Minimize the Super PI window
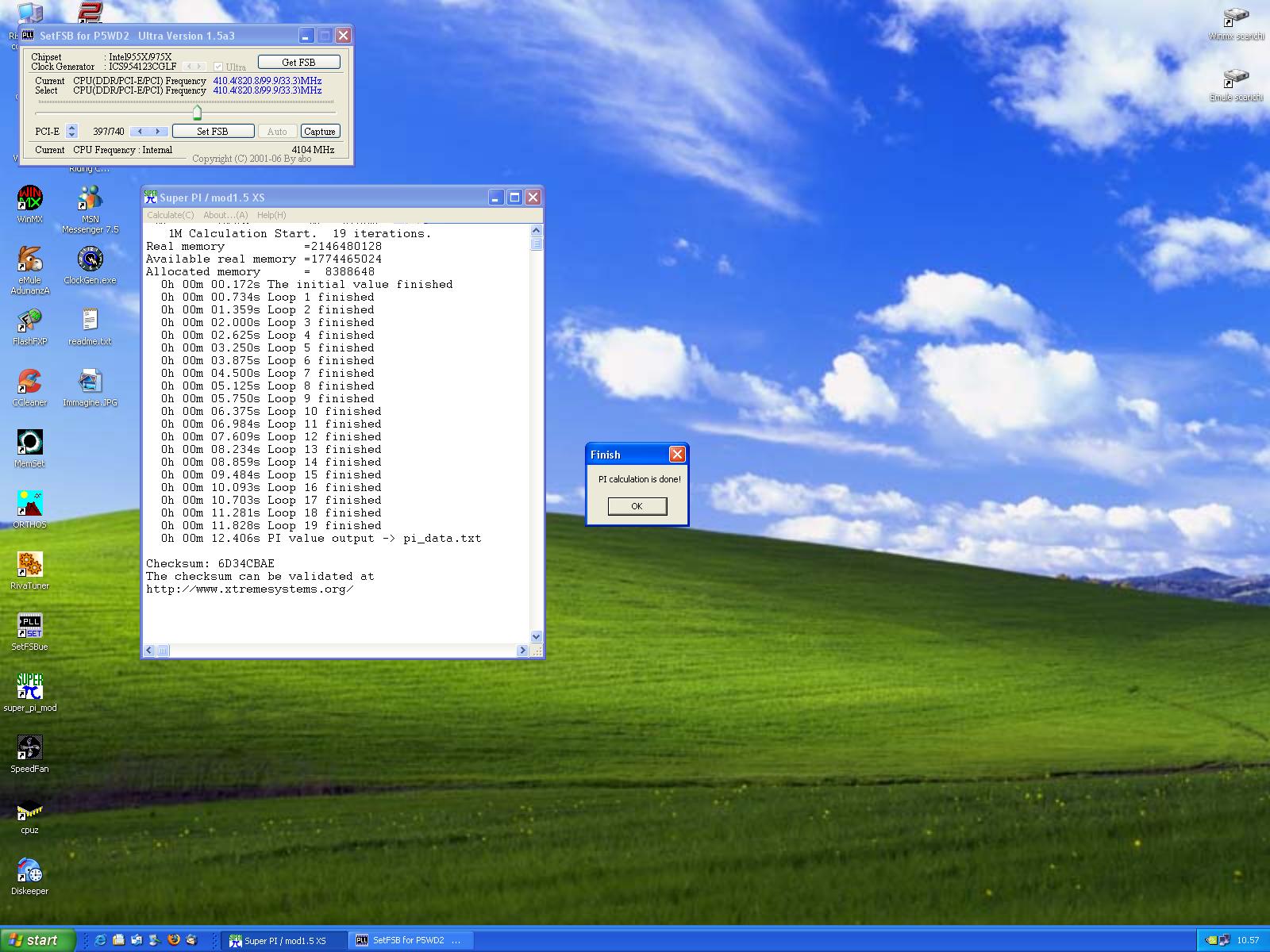Screen dimensions: 1270x952 [496, 198]
